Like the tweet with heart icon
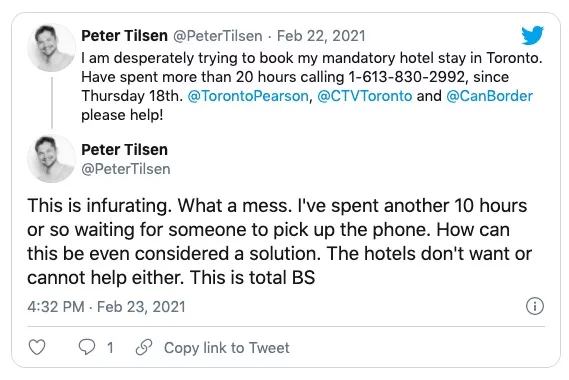569x380 pixels. point(37,347)
